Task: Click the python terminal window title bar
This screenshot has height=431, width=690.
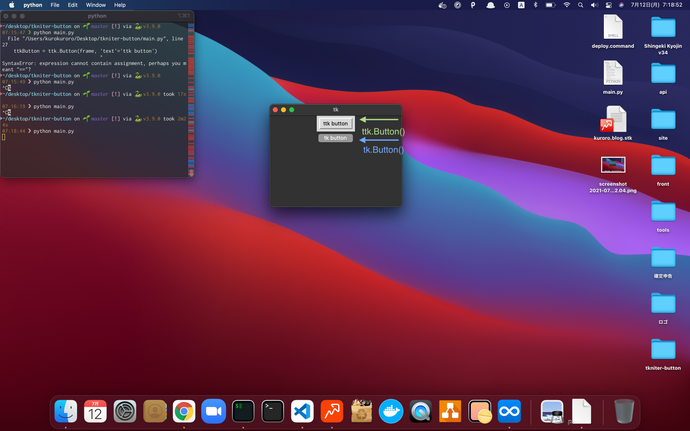Action: 97,16
